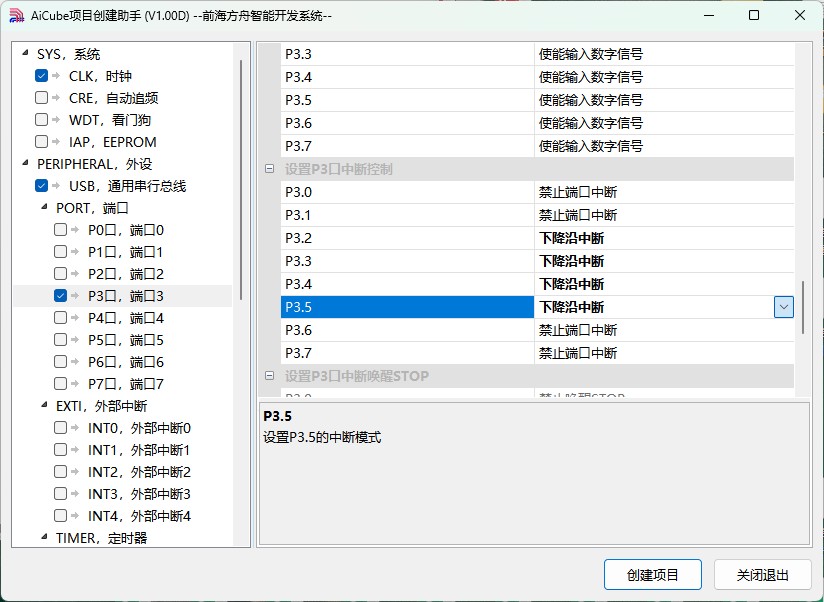The image size is (824, 602).
Task: Check the INT4 external interrupt 4 checkbox
Action: coord(60,516)
